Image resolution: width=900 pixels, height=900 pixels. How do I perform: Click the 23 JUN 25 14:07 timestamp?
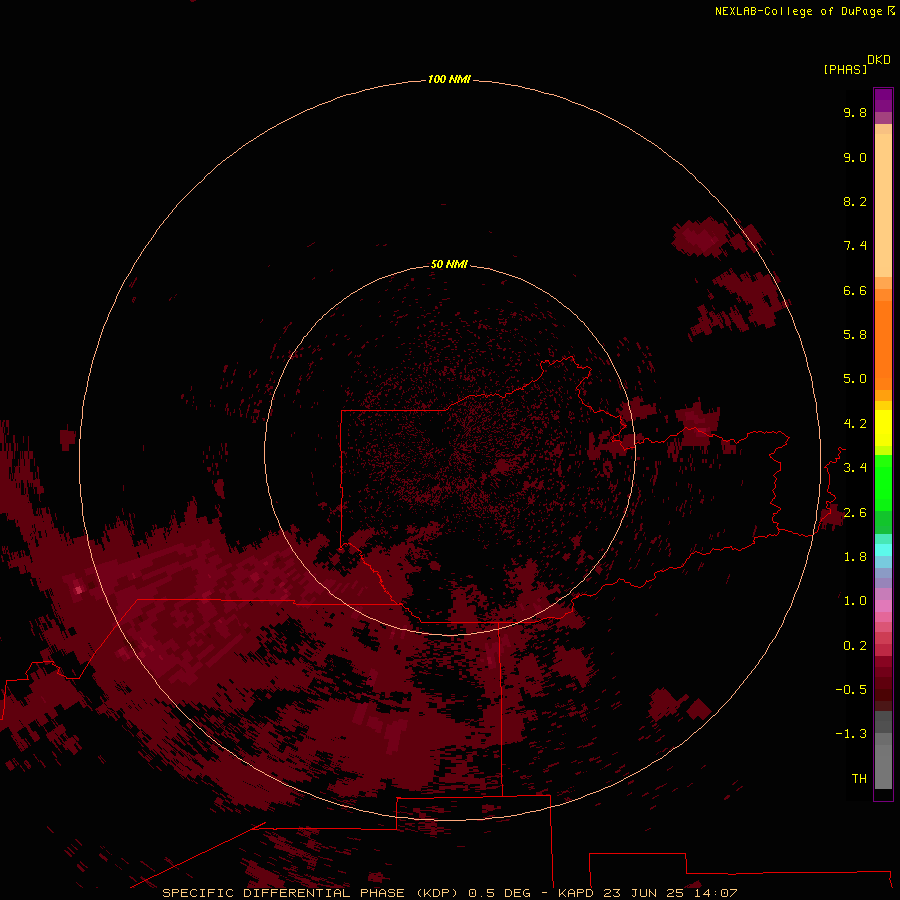pyautogui.click(x=670, y=893)
